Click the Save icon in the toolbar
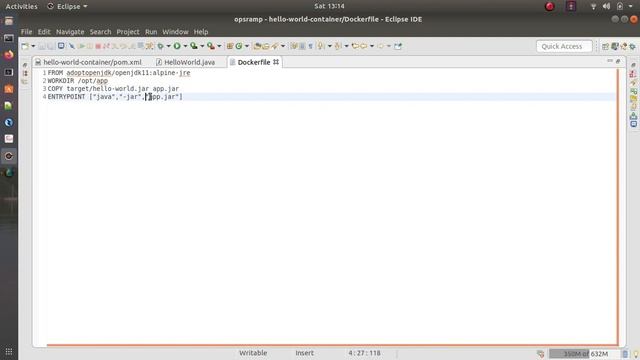The image size is (640, 360). point(42,46)
